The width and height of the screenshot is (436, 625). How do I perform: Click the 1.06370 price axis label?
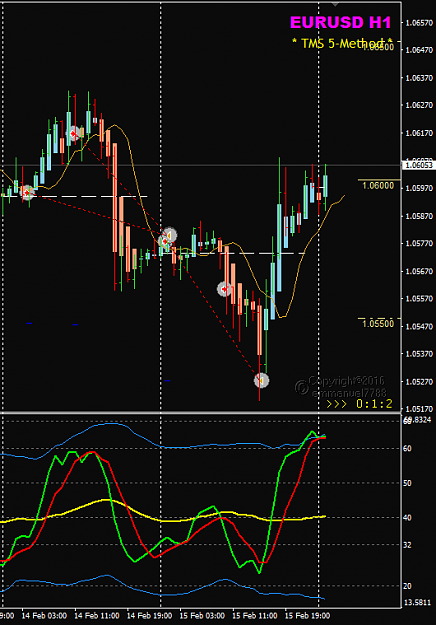[x=419, y=78]
